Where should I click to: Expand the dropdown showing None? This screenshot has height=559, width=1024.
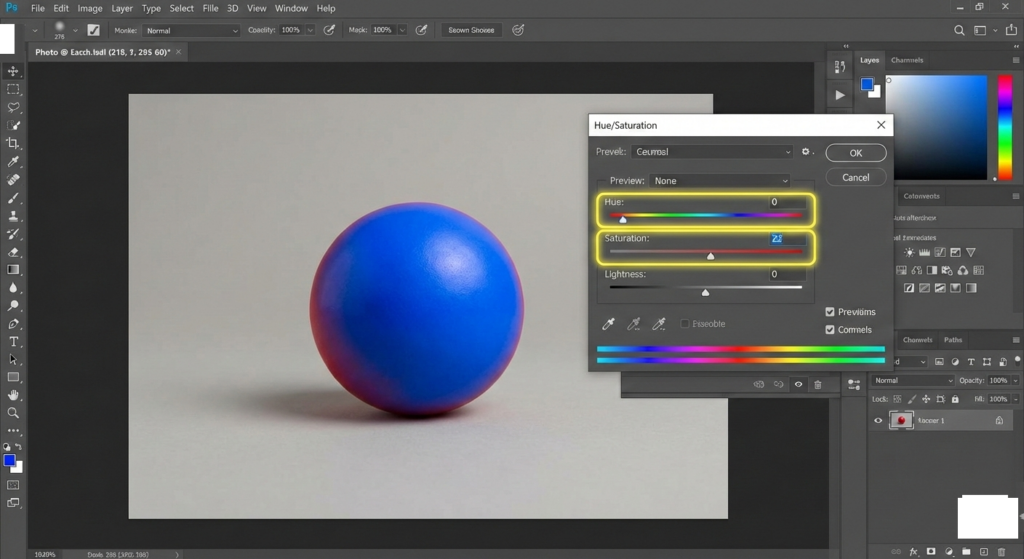(x=720, y=181)
